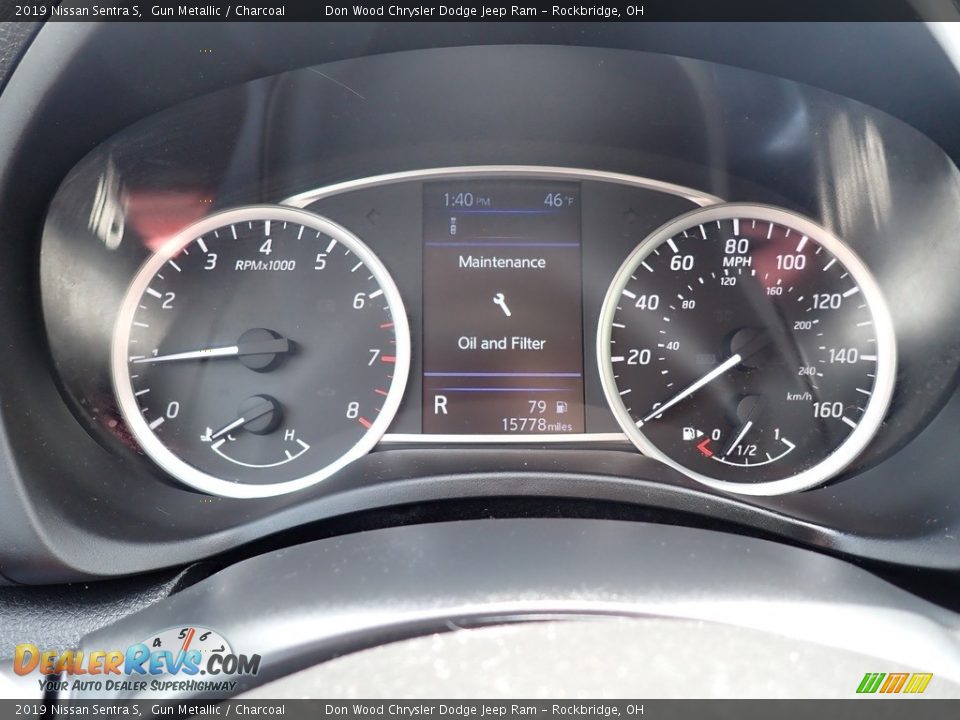Click the red low-fuel mark on the fuel gauge
The width and height of the screenshot is (960, 720).
[703, 449]
